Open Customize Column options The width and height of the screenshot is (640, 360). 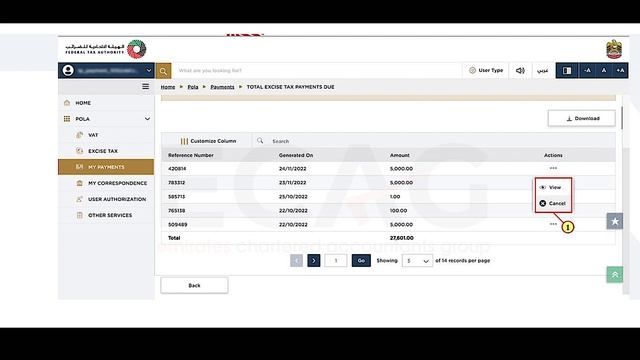point(208,141)
